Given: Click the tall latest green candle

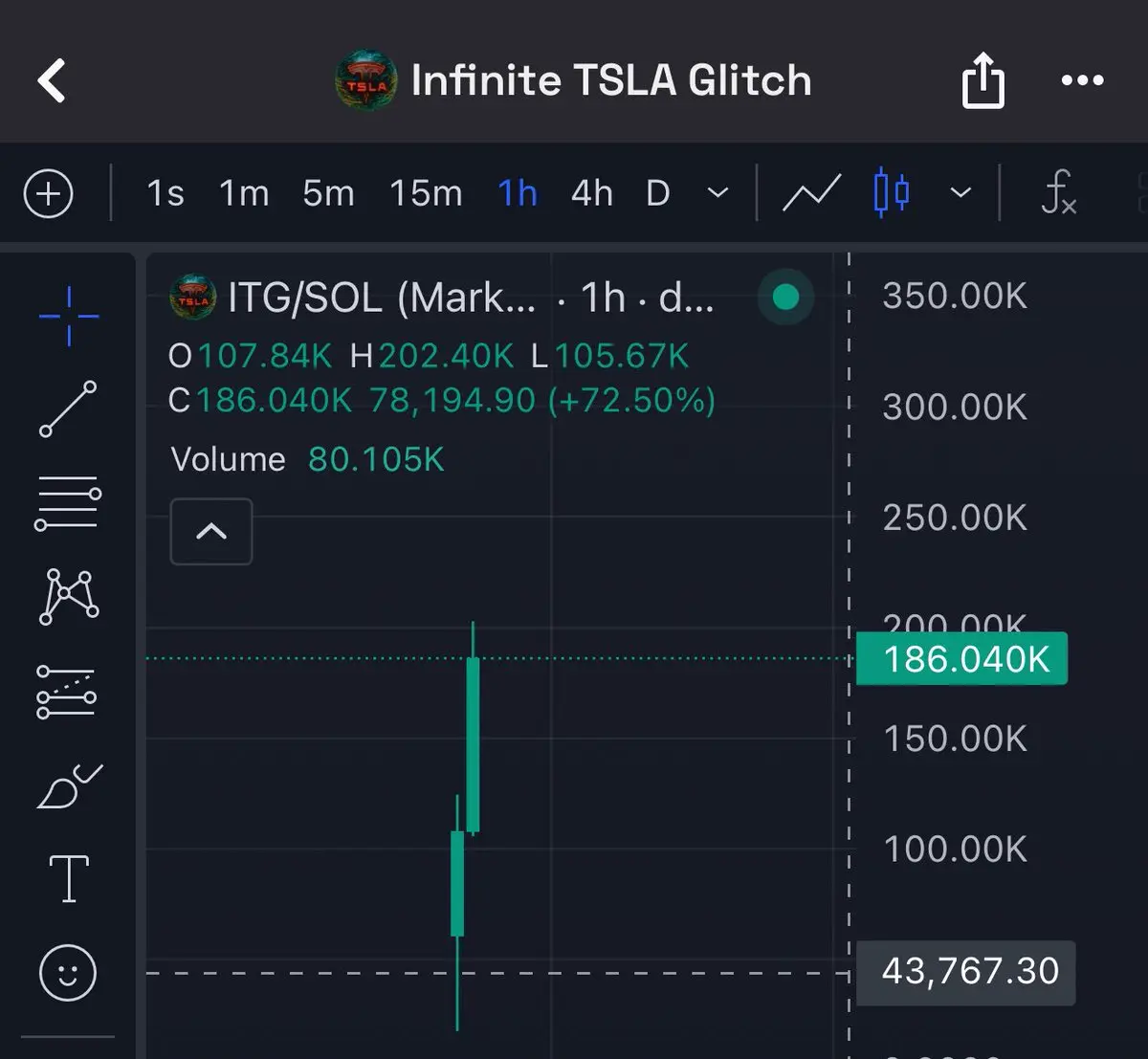Looking at the screenshot, I should tap(473, 744).
